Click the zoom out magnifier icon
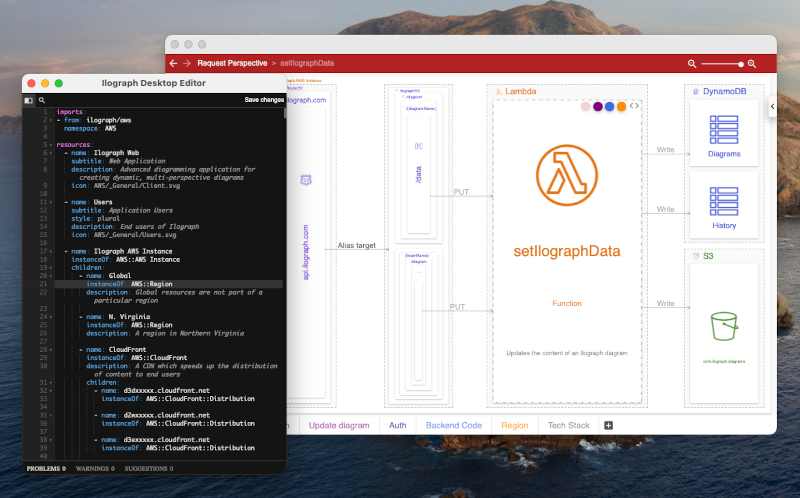Viewport: 800px width, 498px height. point(692,63)
